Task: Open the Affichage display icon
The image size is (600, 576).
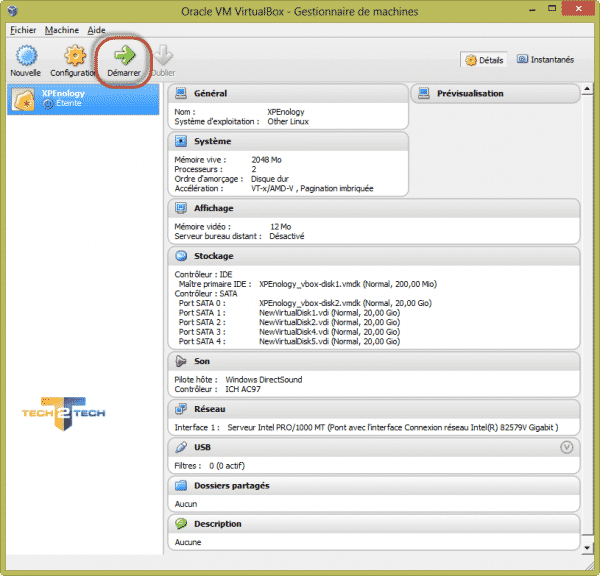Action: pos(181,208)
